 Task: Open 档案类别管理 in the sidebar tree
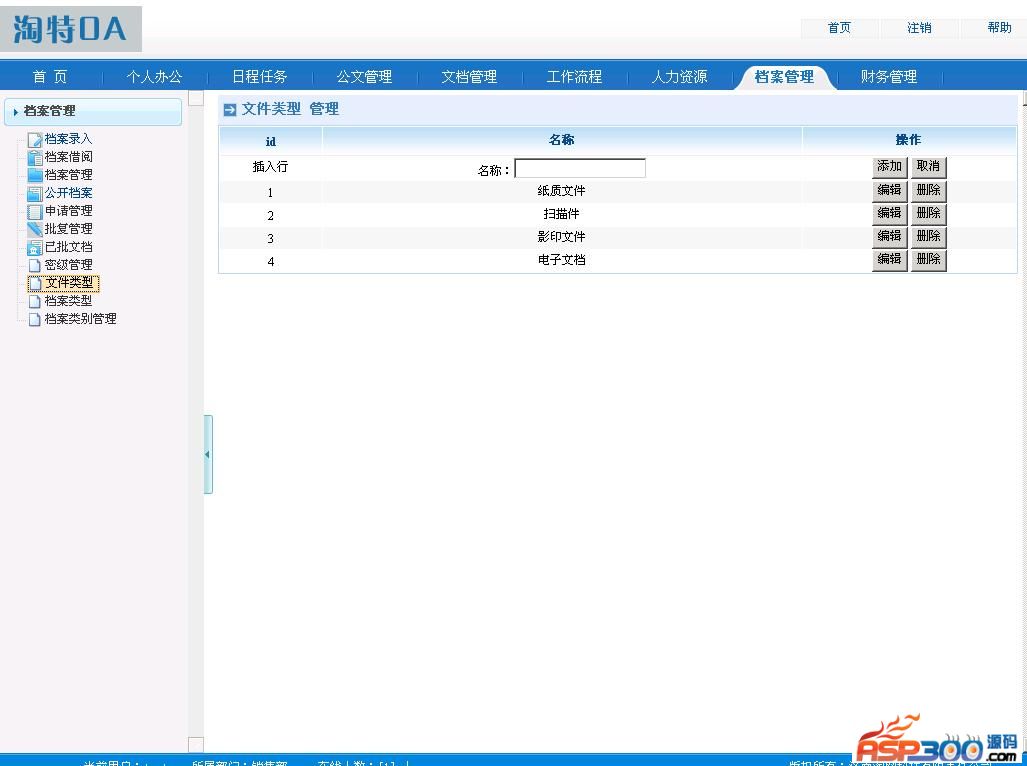(81, 319)
